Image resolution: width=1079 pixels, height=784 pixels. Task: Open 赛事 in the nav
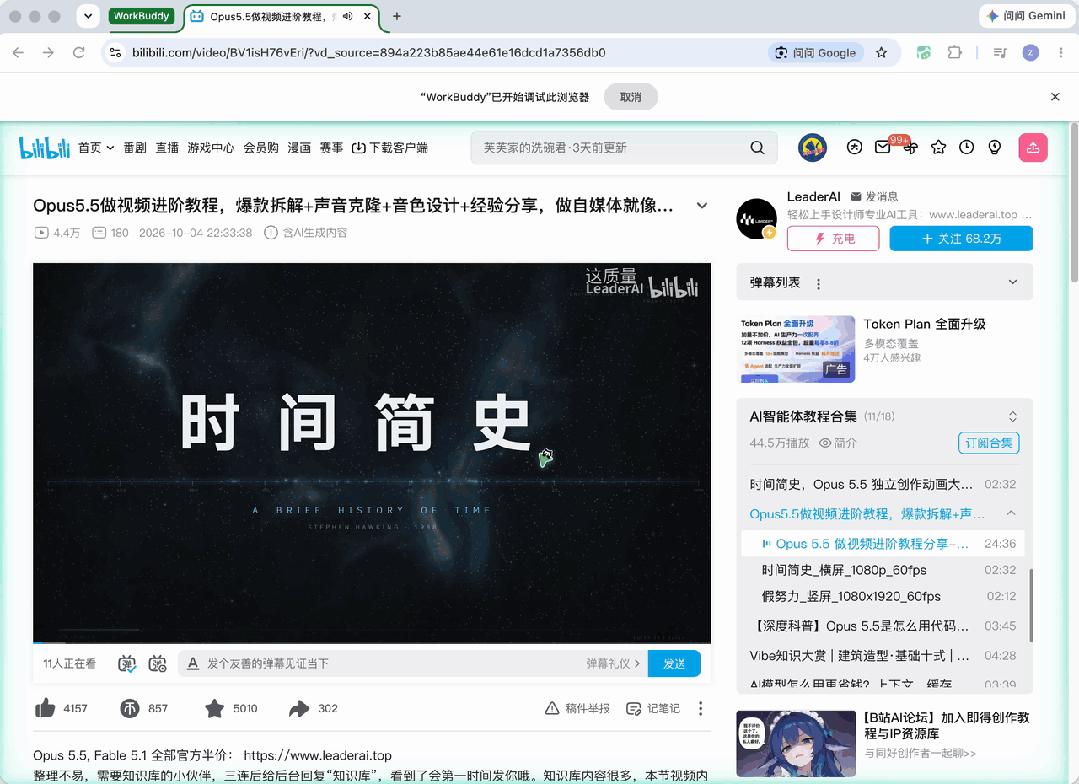[x=331, y=147]
